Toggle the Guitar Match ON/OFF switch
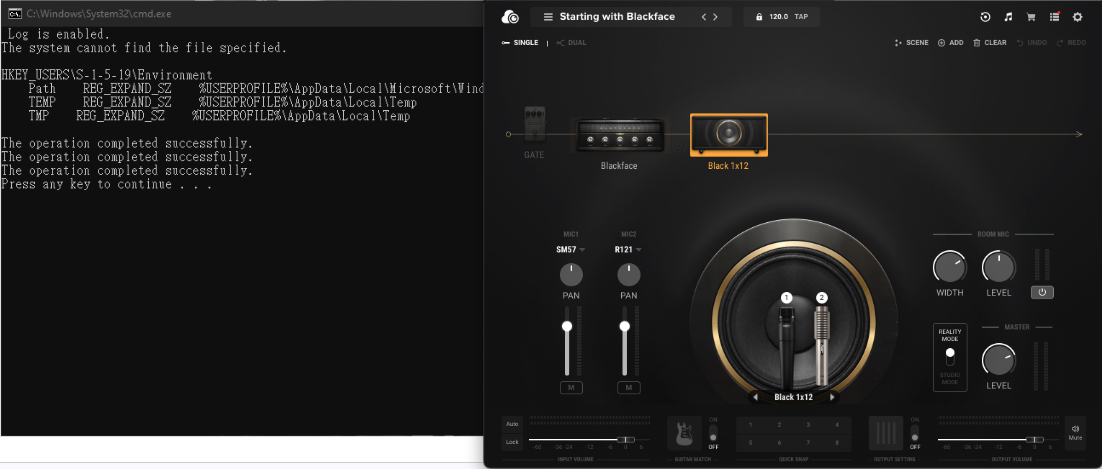Screen dimensions: 1102x469 point(713,432)
